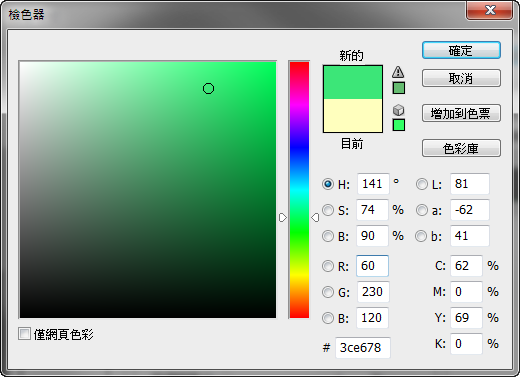Click the G field showing 230
This screenshot has width=520, height=377.
(373, 292)
